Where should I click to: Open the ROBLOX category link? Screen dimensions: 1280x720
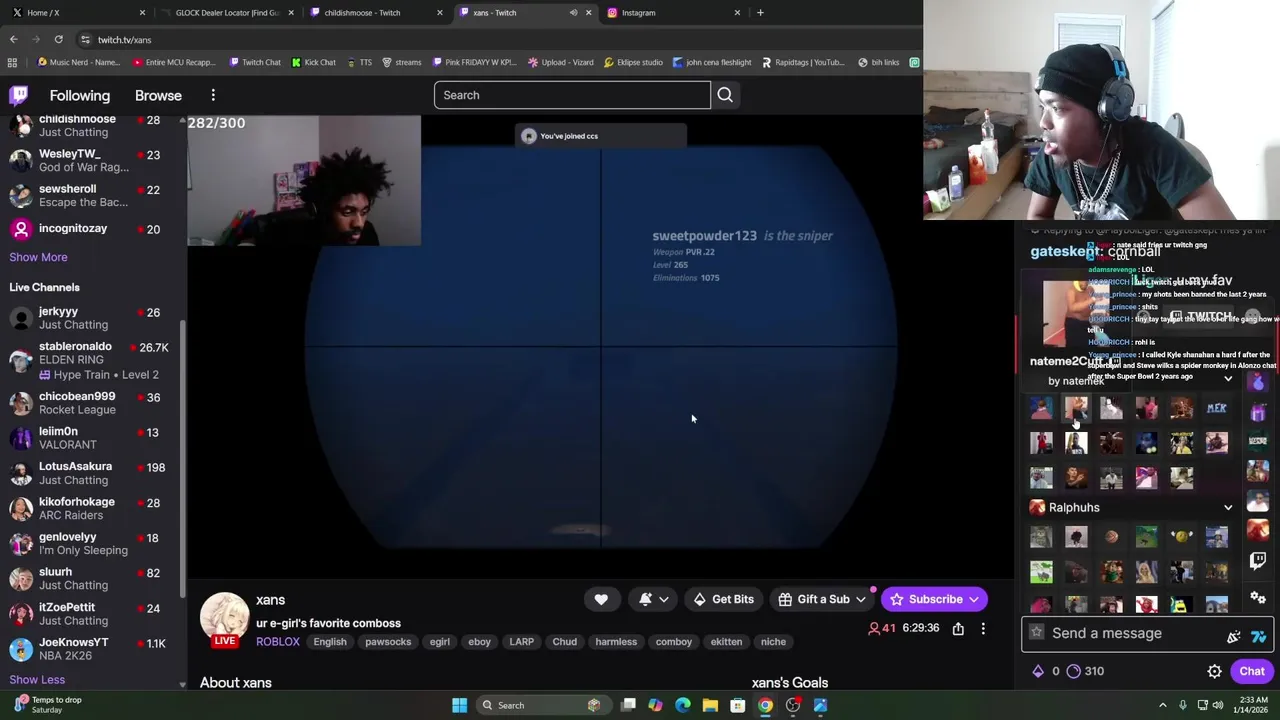pyautogui.click(x=277, y=642)
